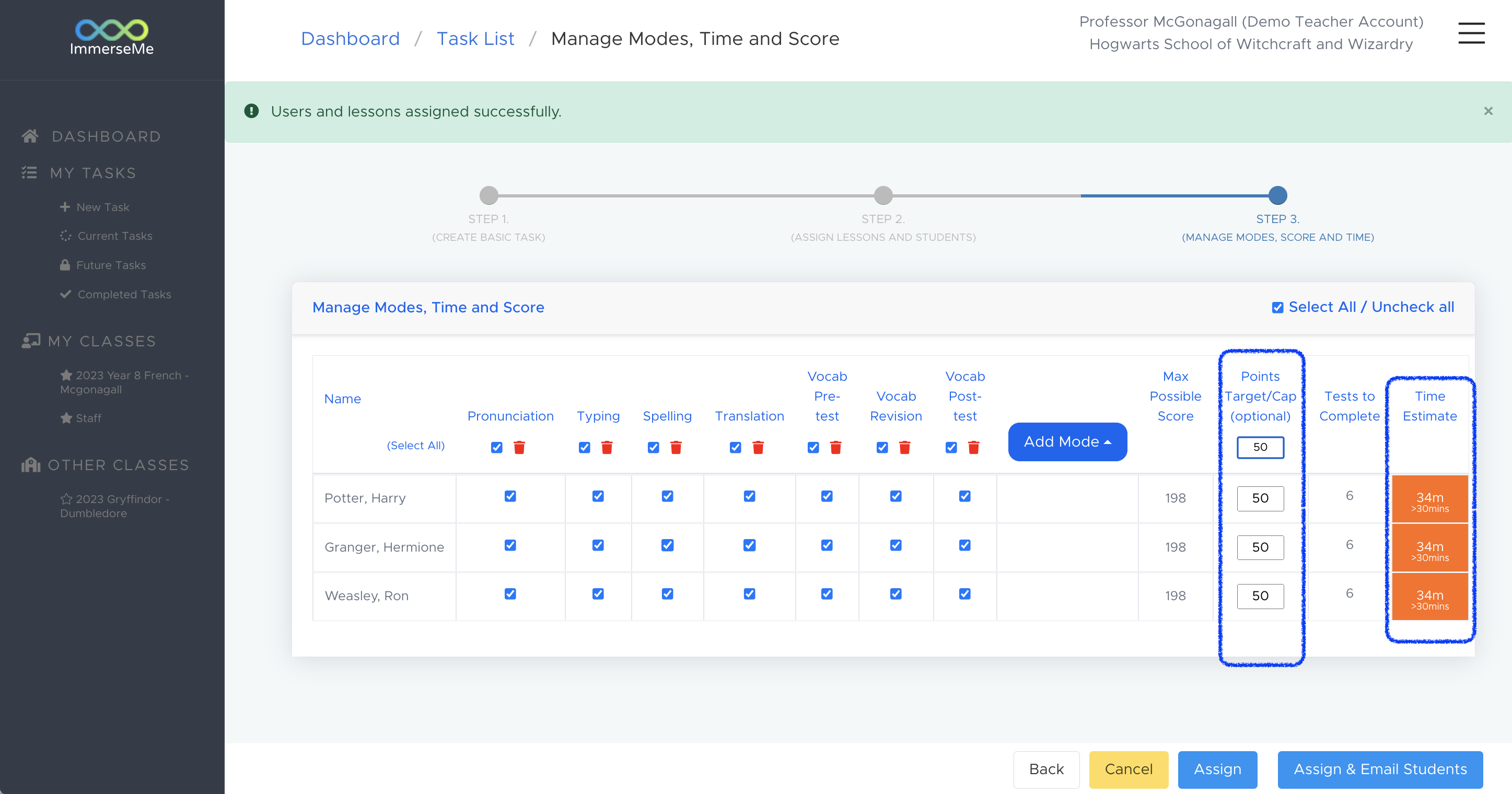1512x794 pixels.
Task: Click the lock icon beside Future Tasks
Action: click(65, 265)
